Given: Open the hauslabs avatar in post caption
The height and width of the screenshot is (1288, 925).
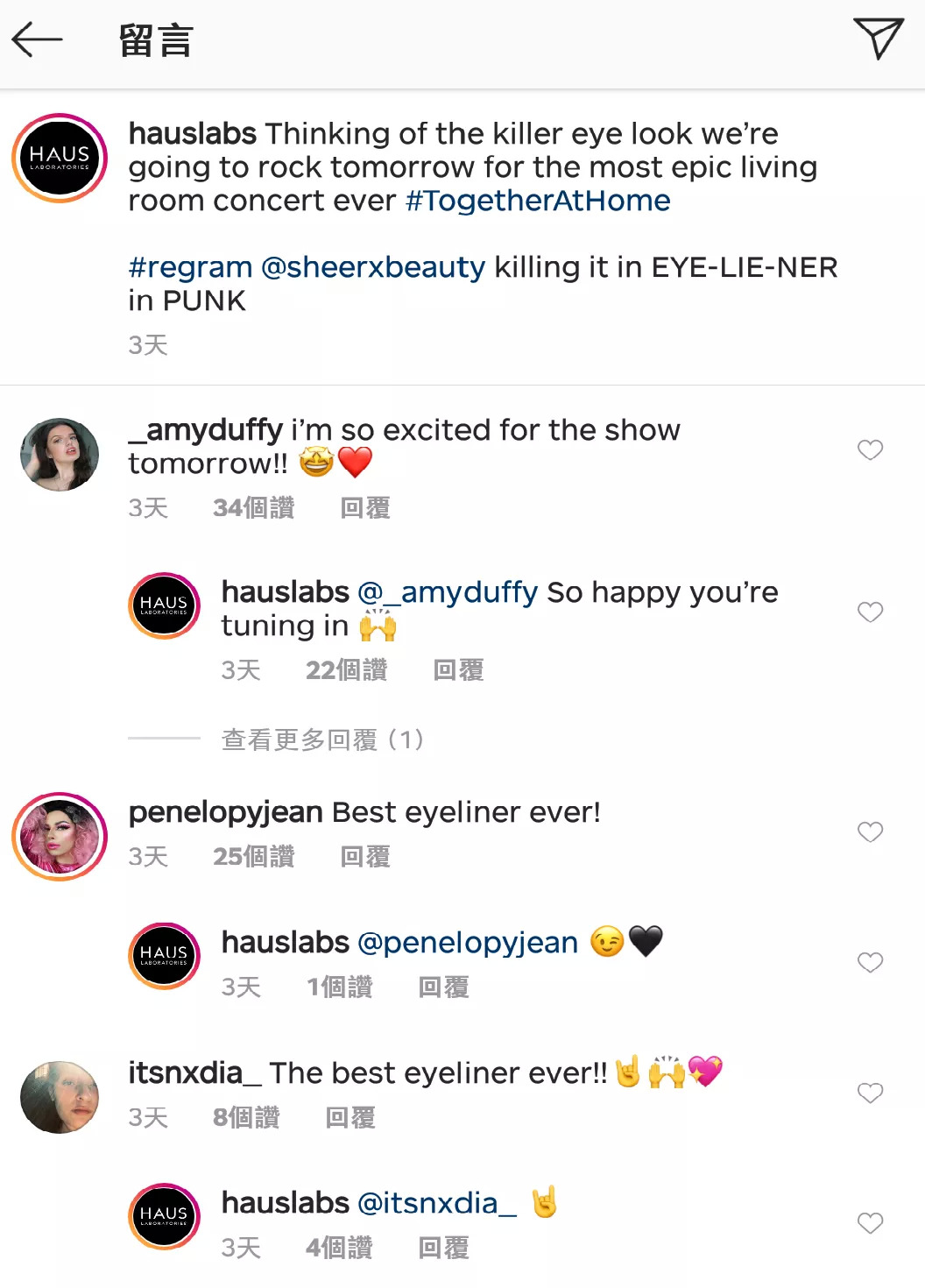Looking at the screenshot, I should click(60, 159).
